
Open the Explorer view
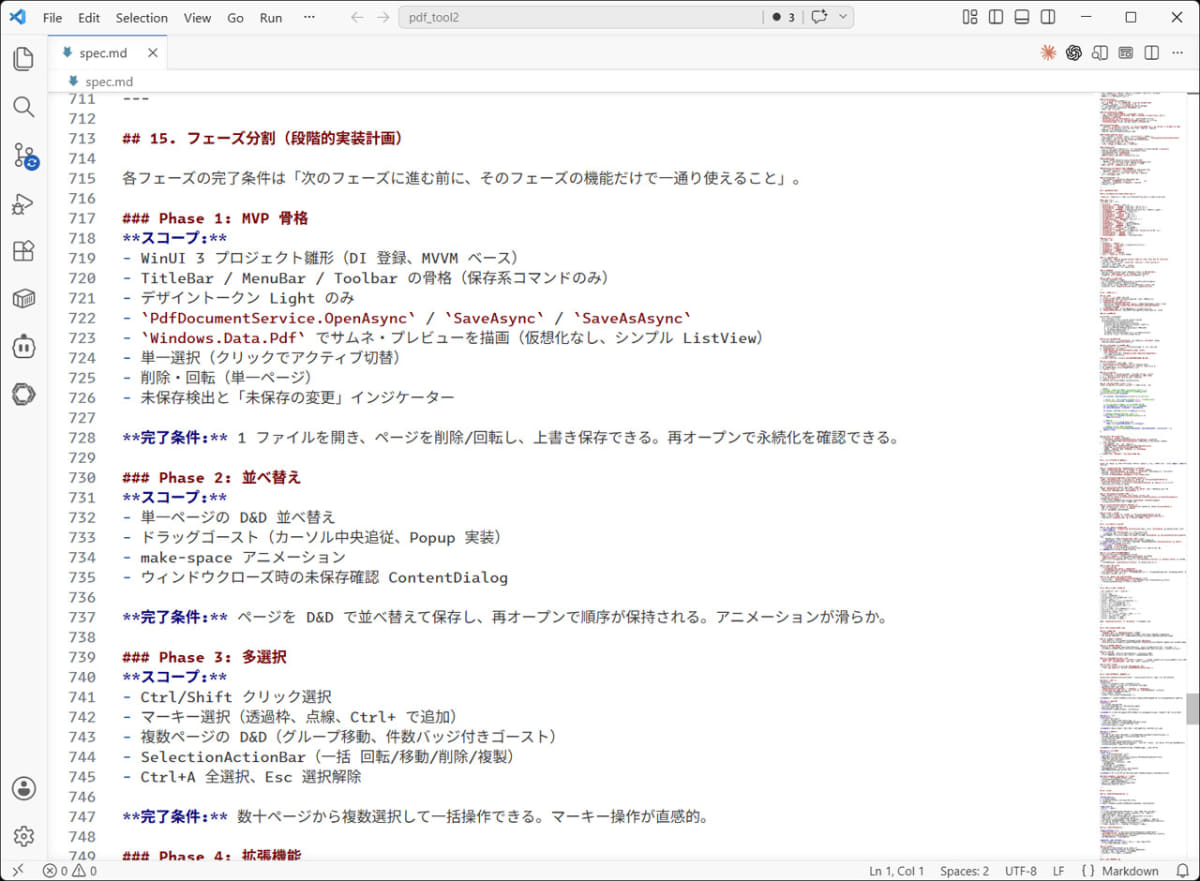coord(23,58)
